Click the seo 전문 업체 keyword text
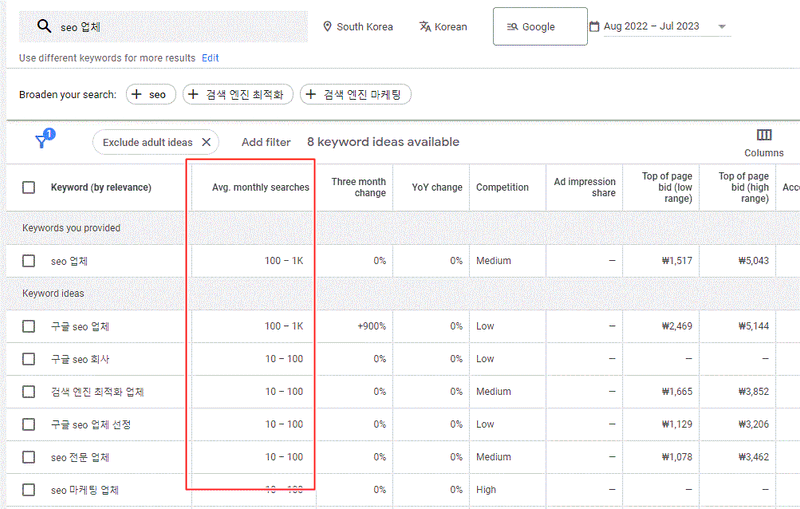Image resolution: width=800 pixels, height=509 pixels. [80, 457]
